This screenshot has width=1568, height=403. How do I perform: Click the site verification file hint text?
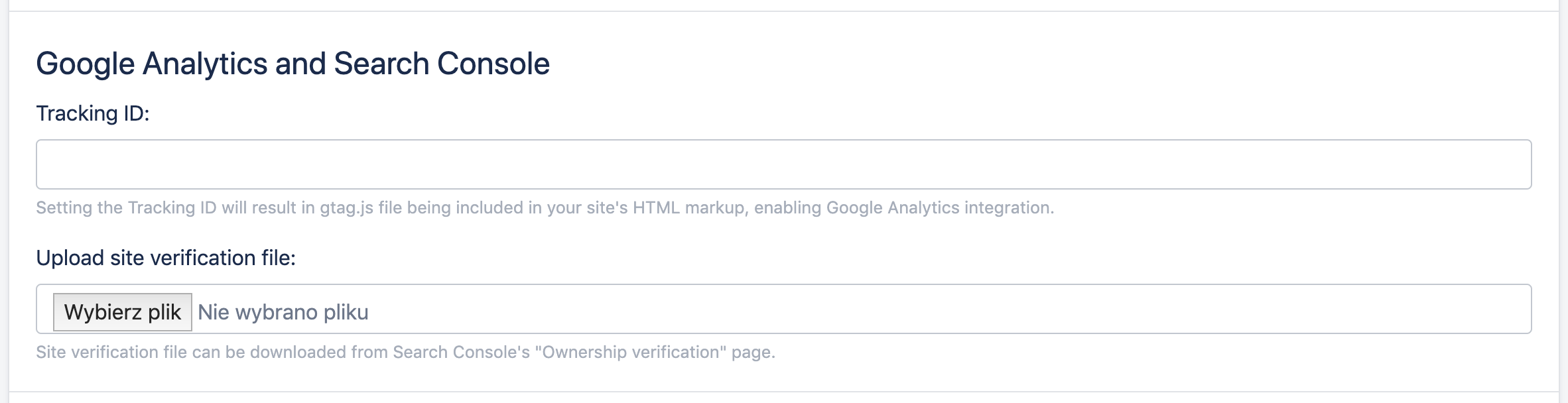pos(405,353)
